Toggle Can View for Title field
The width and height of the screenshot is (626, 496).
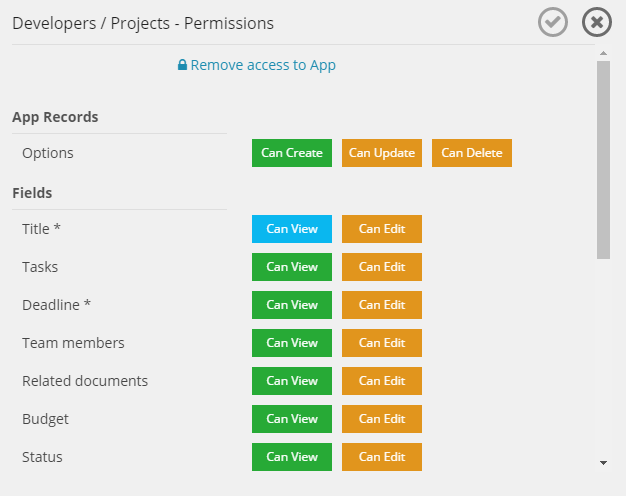pos(291,229)
